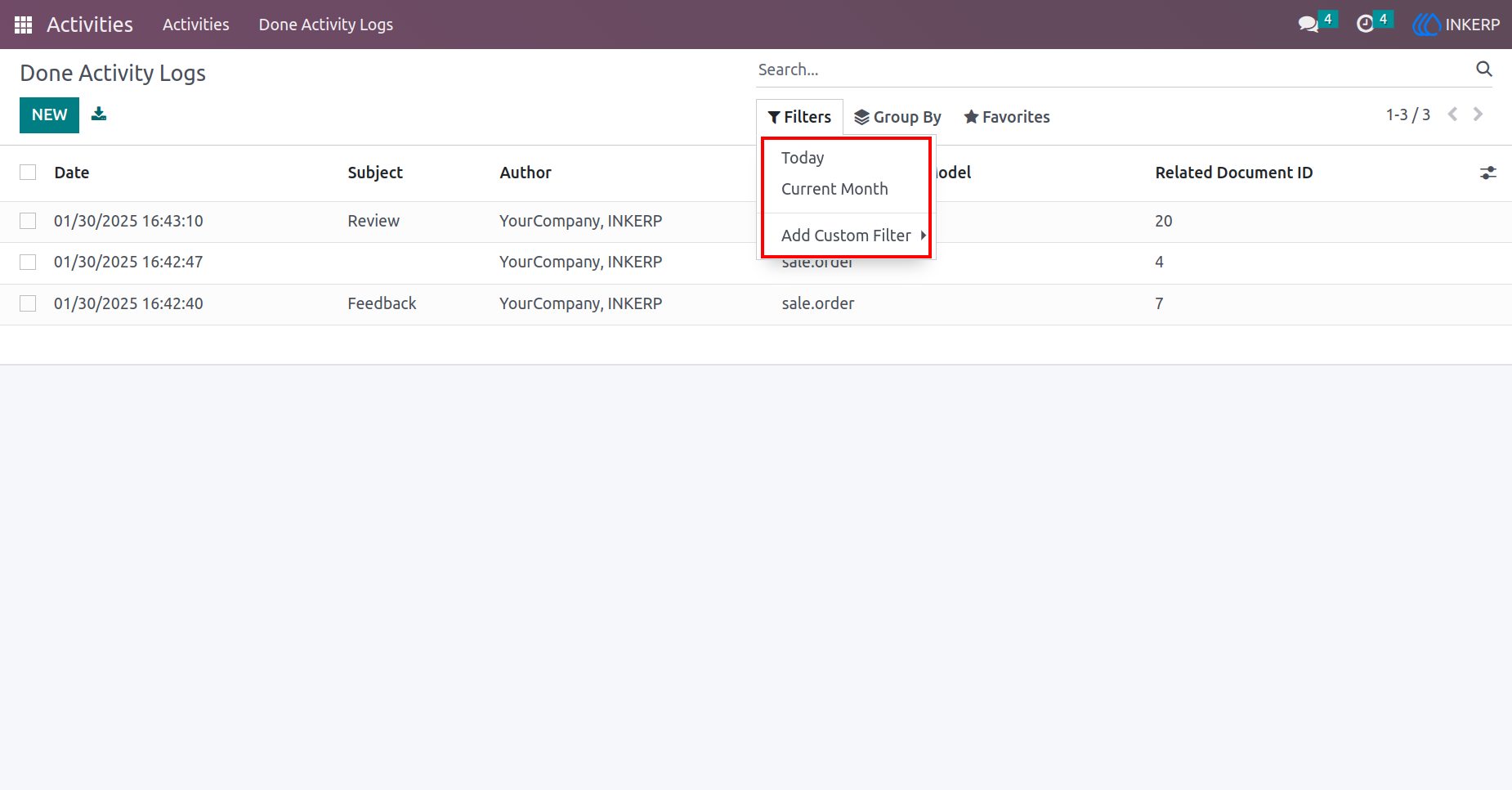
Task: Click the sale.order cell in Feedback row
Action: 818,303
